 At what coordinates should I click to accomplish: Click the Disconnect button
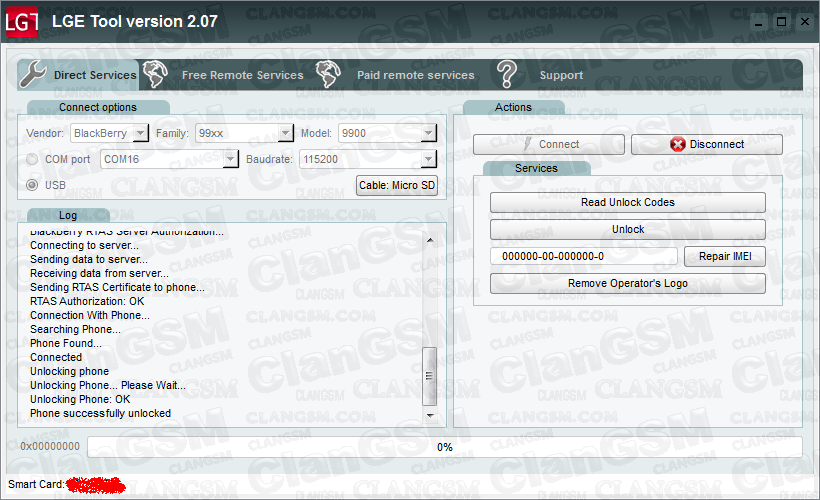[x=707, y=144]
